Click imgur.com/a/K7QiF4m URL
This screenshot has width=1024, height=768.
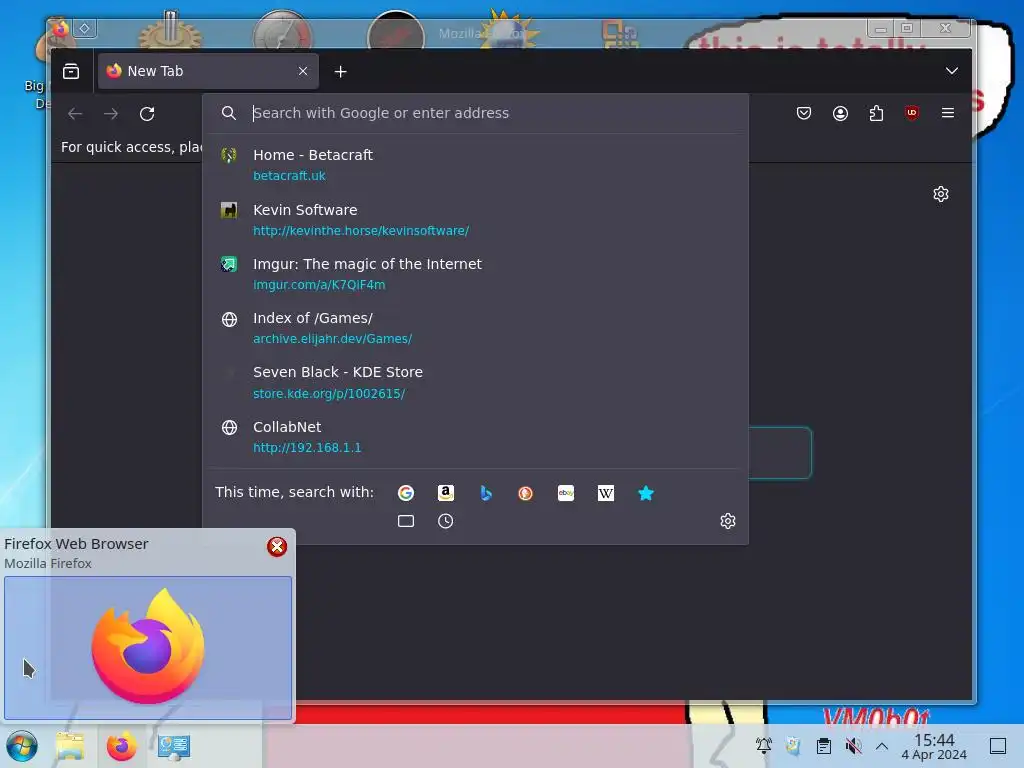point(319,285)
